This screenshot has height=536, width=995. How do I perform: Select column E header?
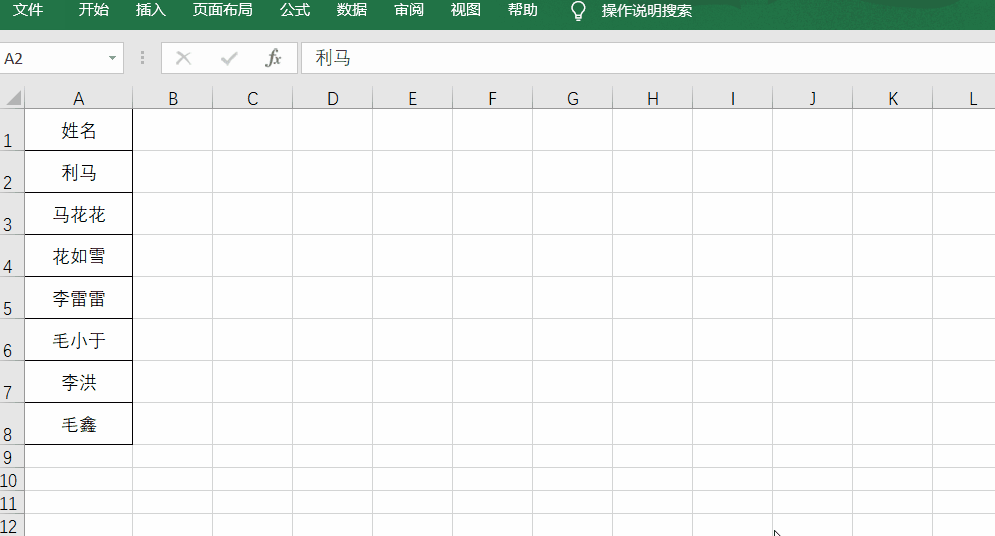412,98
